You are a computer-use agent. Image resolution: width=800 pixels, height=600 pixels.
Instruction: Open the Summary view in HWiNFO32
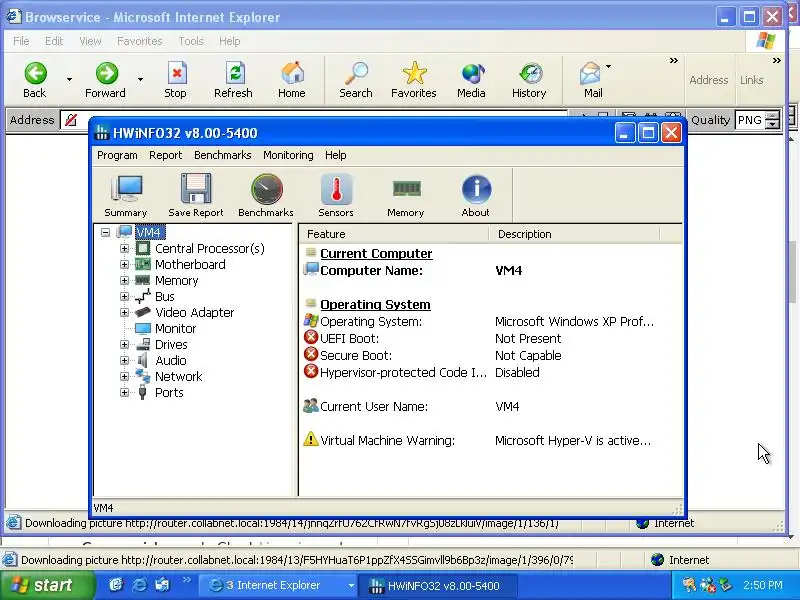click(x=126, y=196)
